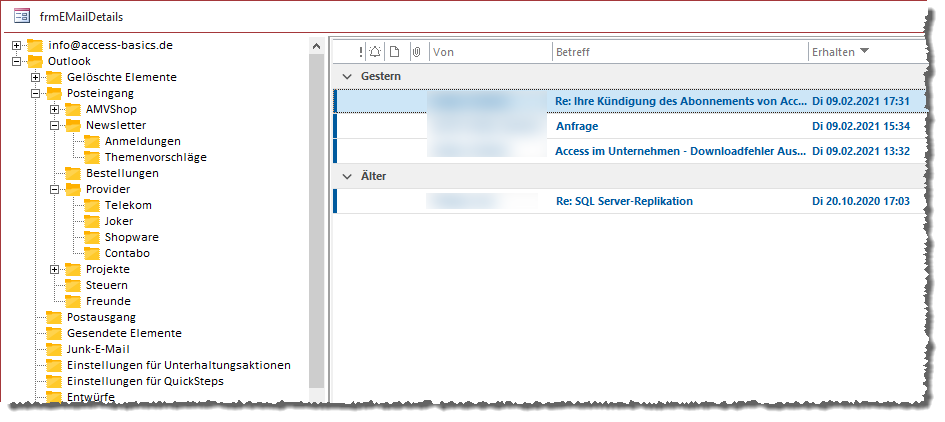Select the Joker folder

pyautogui.click(x=119, y=221)
